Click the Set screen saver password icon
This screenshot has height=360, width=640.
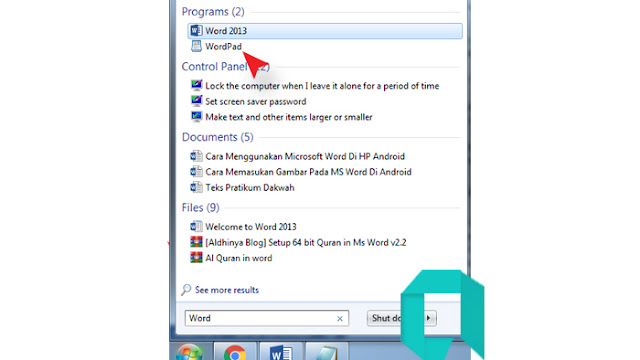pos(196,101)
